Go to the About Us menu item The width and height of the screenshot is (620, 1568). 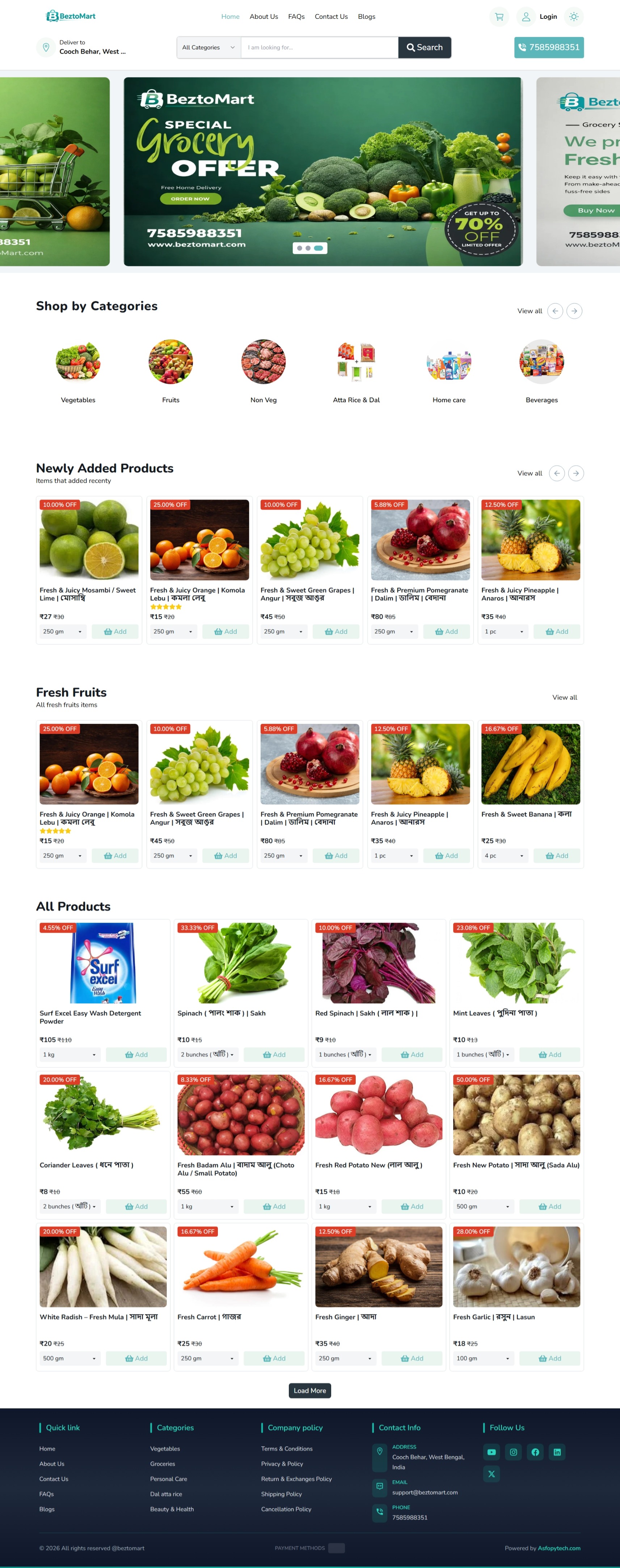point(264,16)
